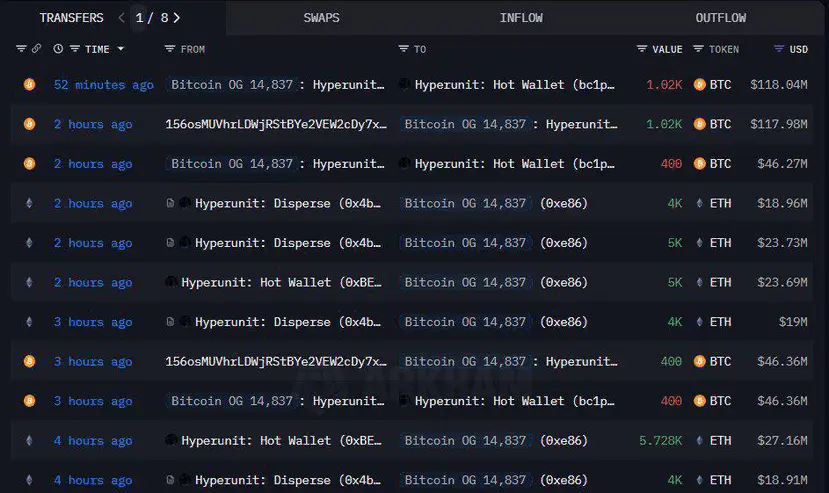The image size is (829, 493).
Task: Open the USD column filter
Action: (x=779, y=49)
